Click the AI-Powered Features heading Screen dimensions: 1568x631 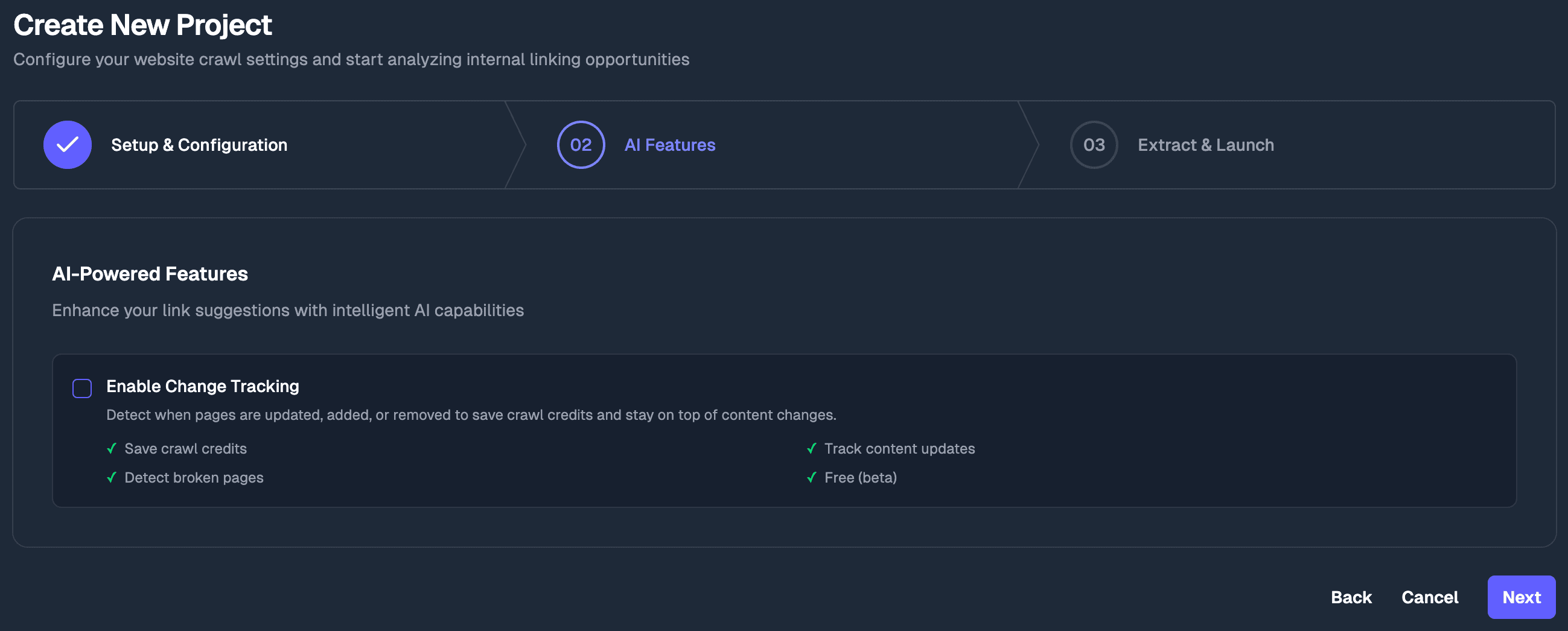pos(150,274)
